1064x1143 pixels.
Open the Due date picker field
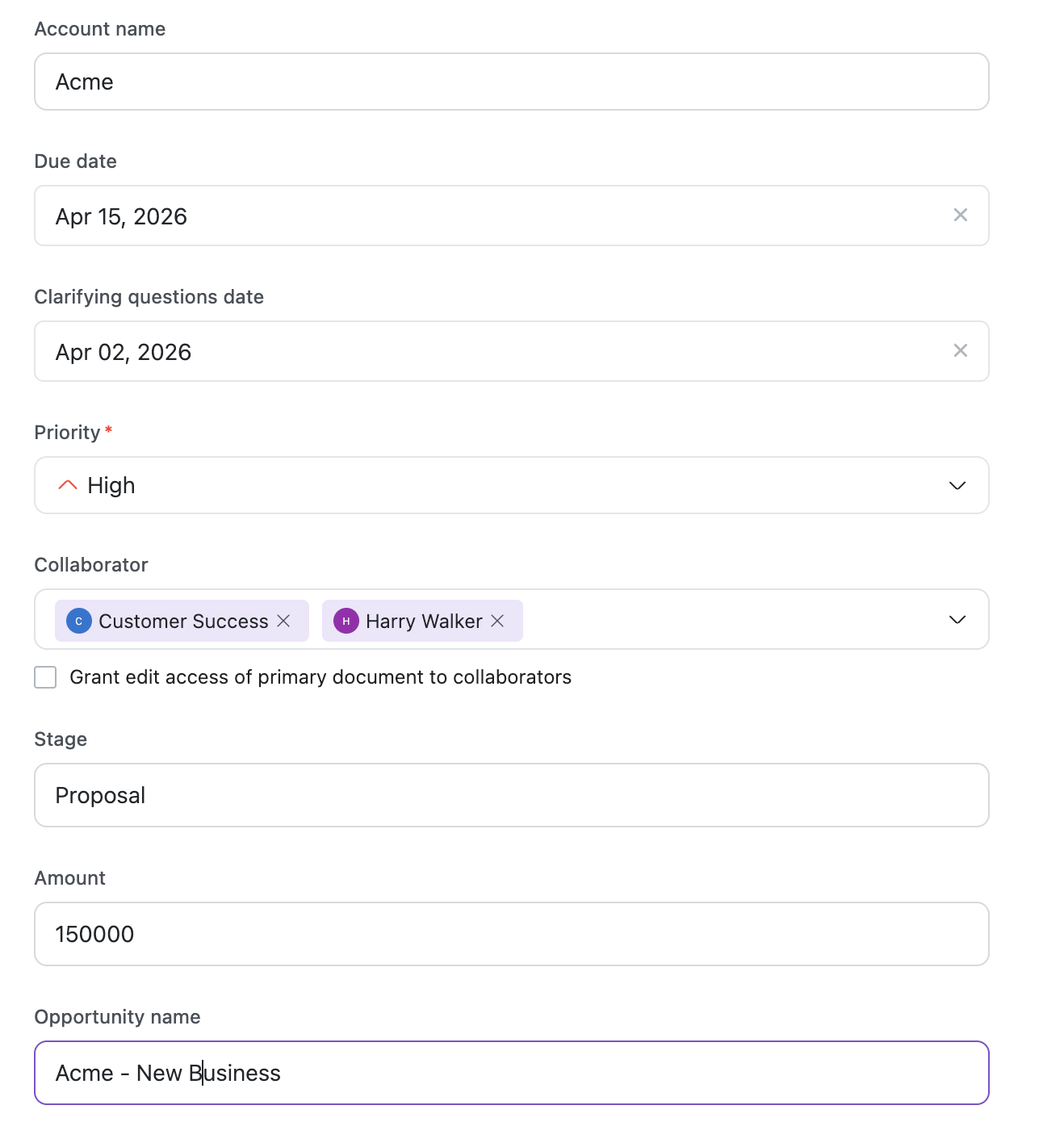point(484,216)
